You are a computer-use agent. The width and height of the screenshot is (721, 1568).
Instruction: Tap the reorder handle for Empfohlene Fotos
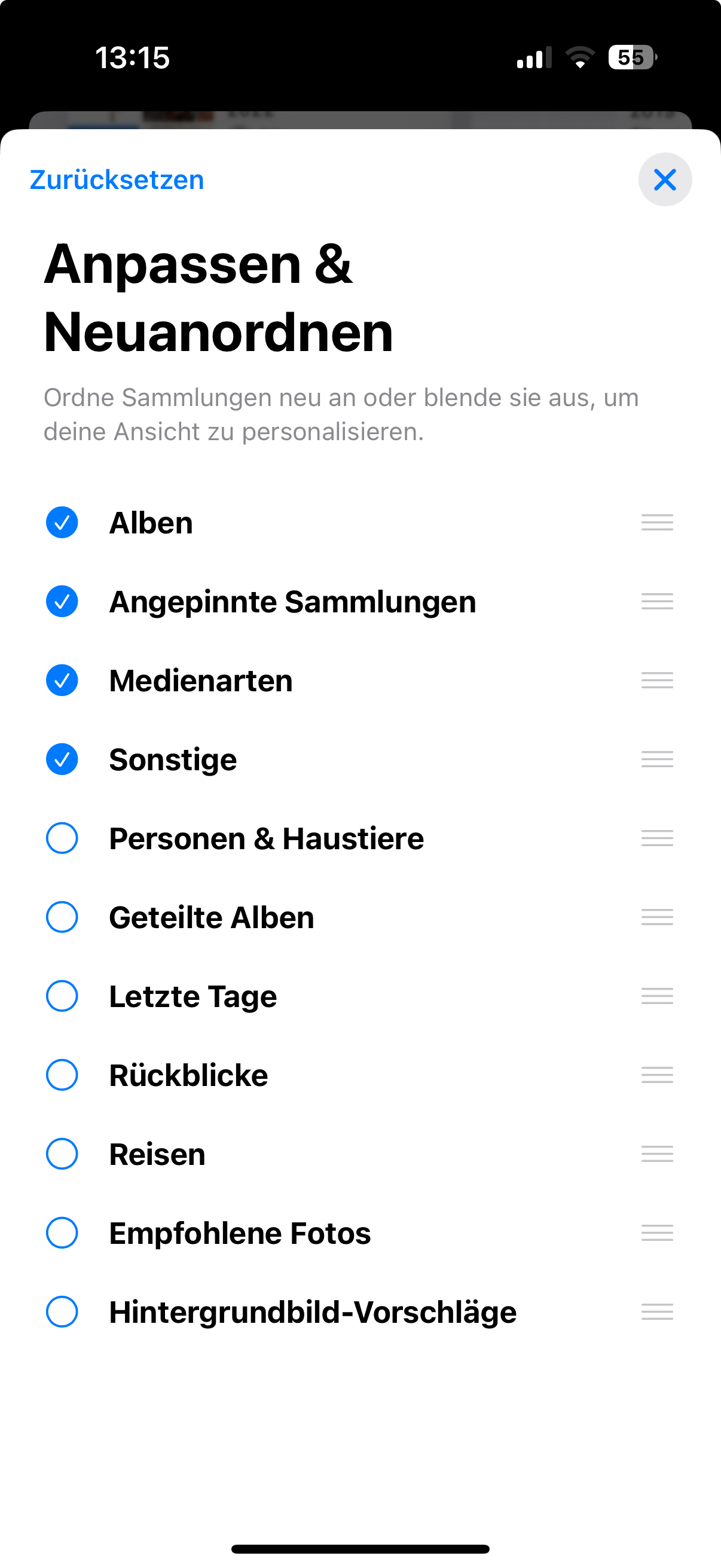point(656,1233)
